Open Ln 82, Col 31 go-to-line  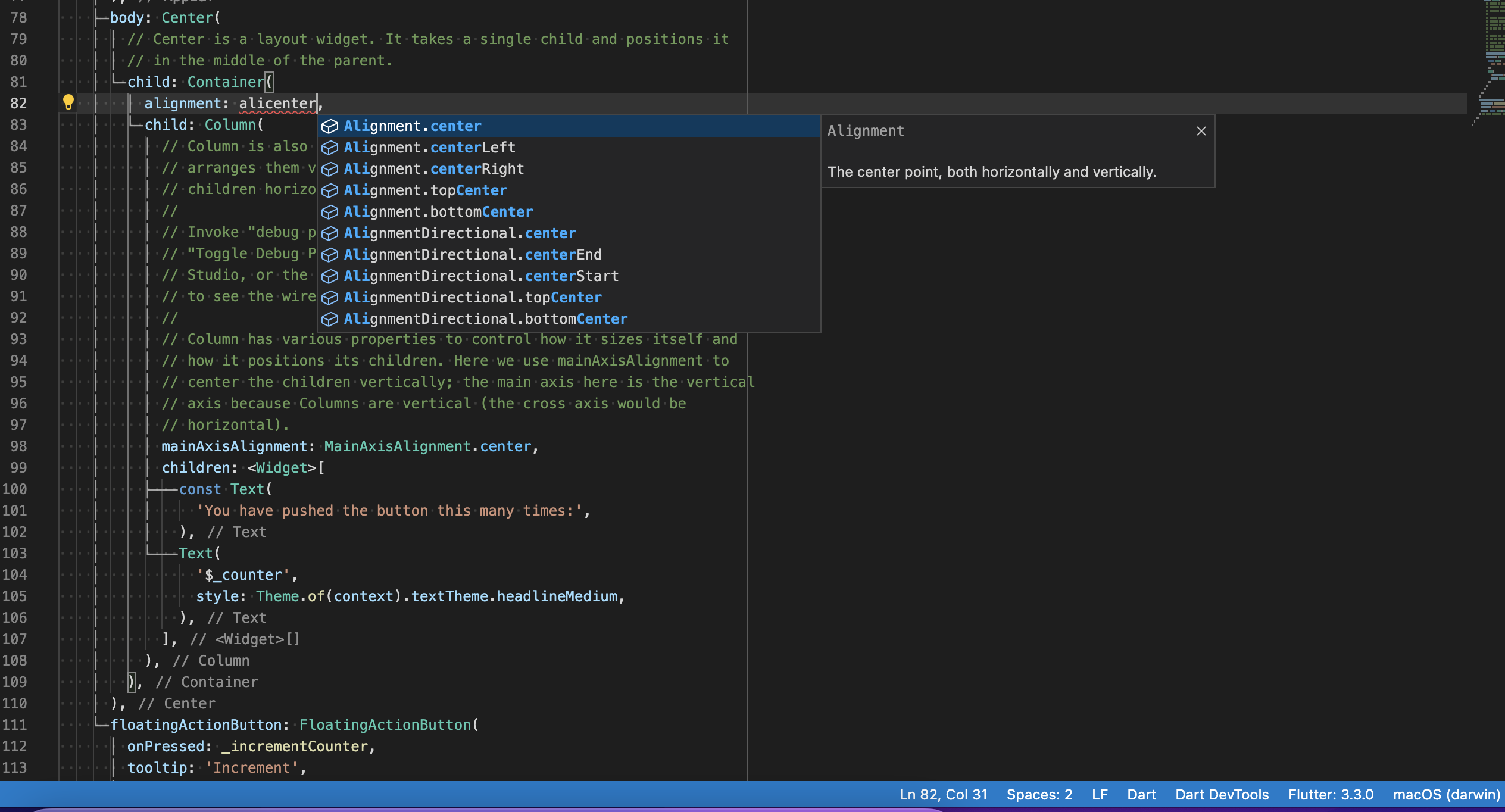(943, 795)
